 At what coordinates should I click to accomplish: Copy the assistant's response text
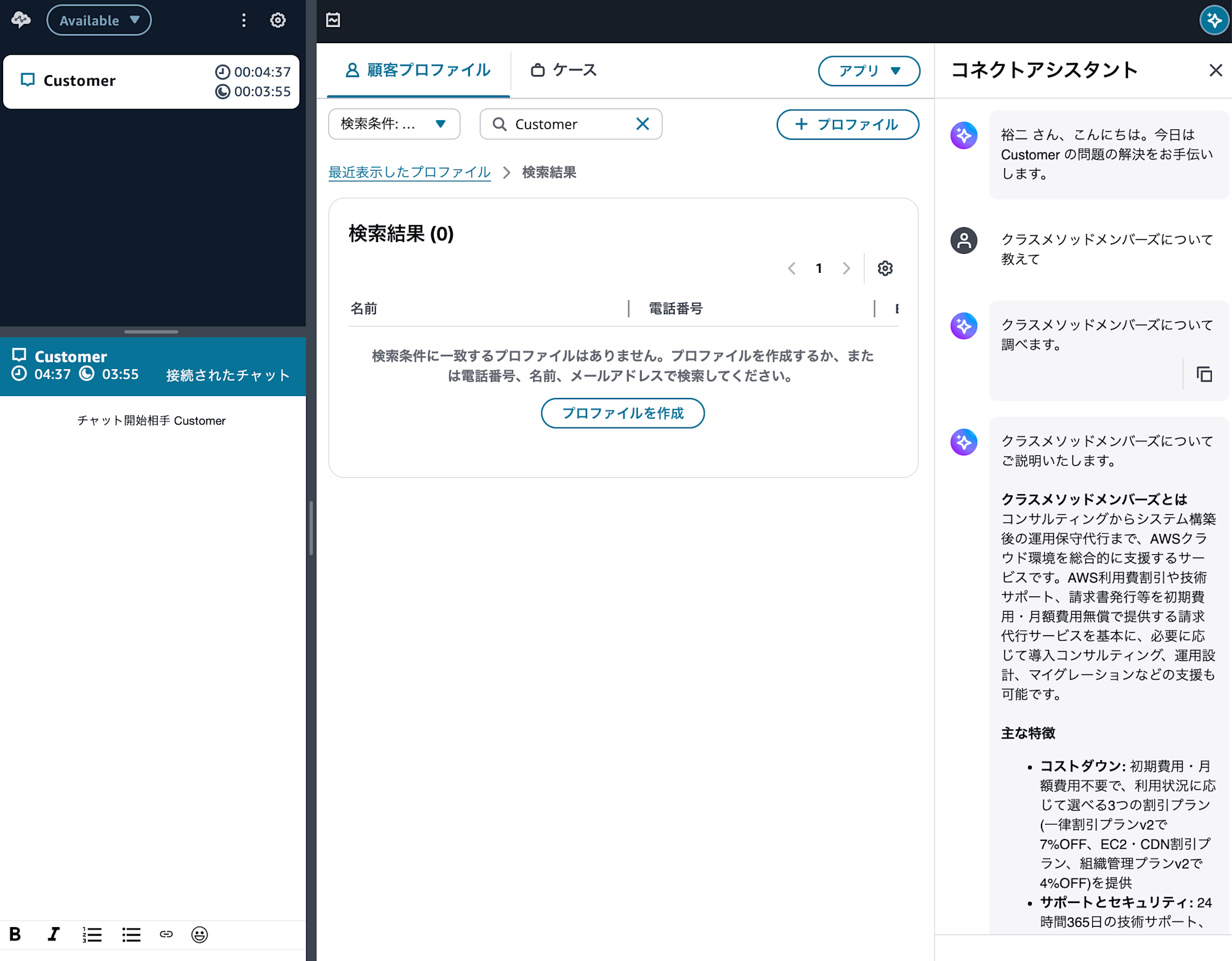(1204, 374)
